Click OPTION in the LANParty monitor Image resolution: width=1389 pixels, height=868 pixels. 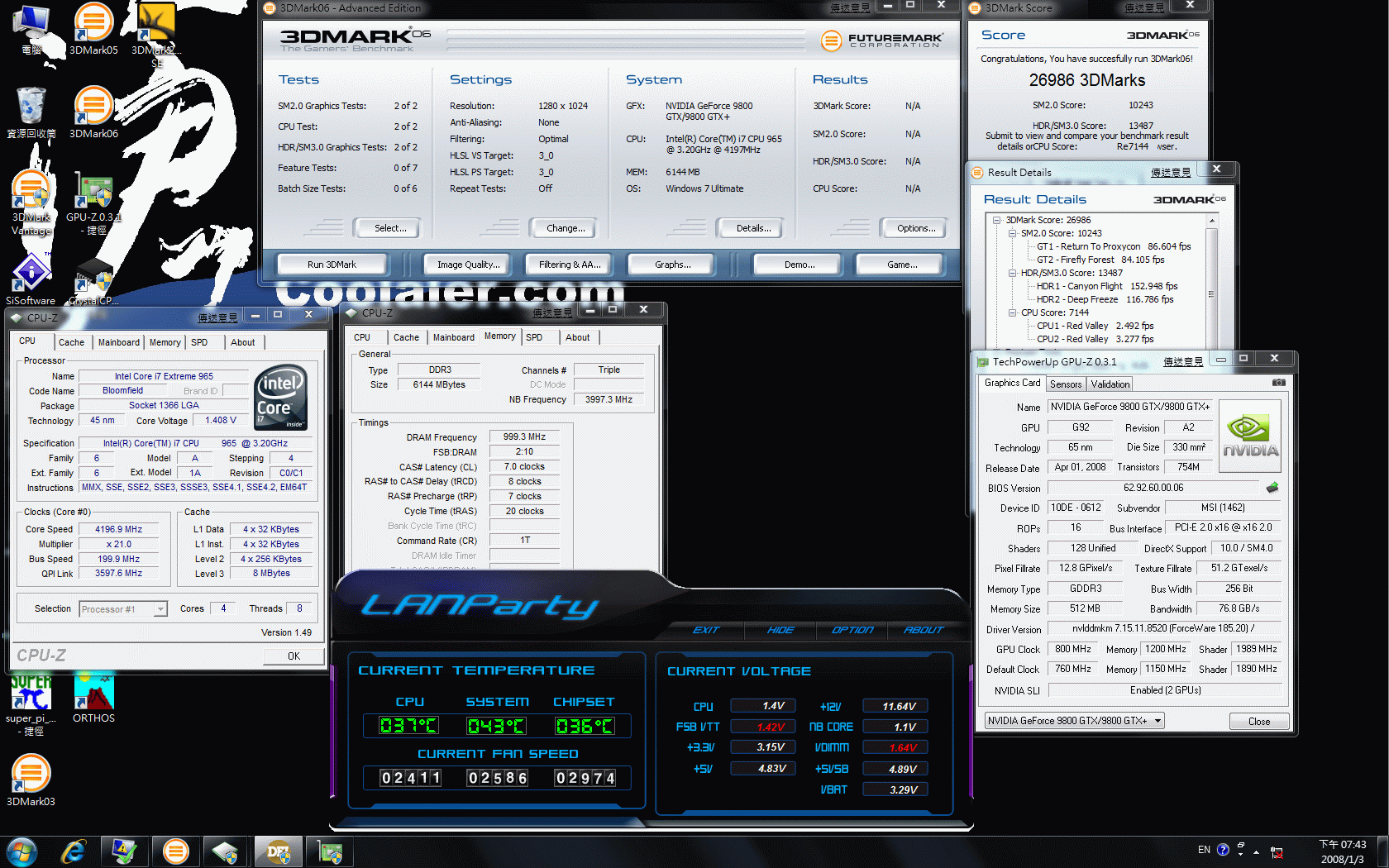pyautogui.click(x=852, y=630)
